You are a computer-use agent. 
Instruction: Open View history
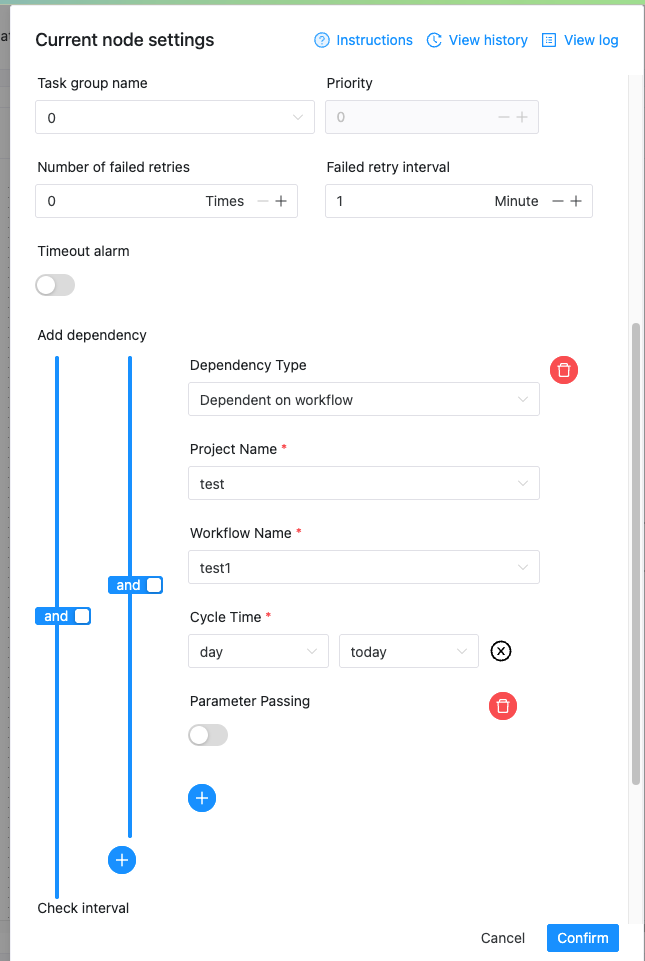point(477,40)
